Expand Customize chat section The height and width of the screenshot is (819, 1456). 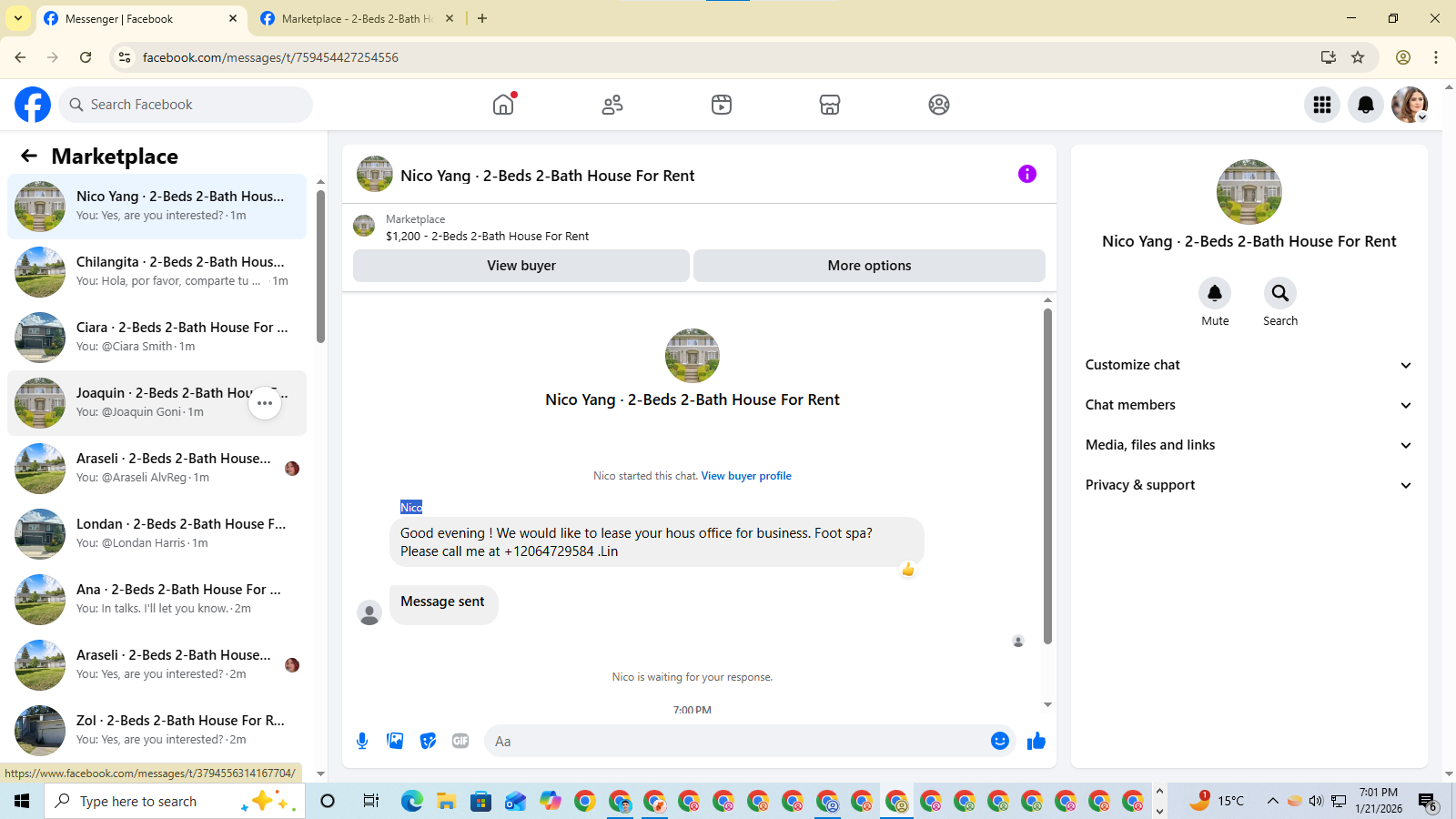click(x=1249, y=365)
